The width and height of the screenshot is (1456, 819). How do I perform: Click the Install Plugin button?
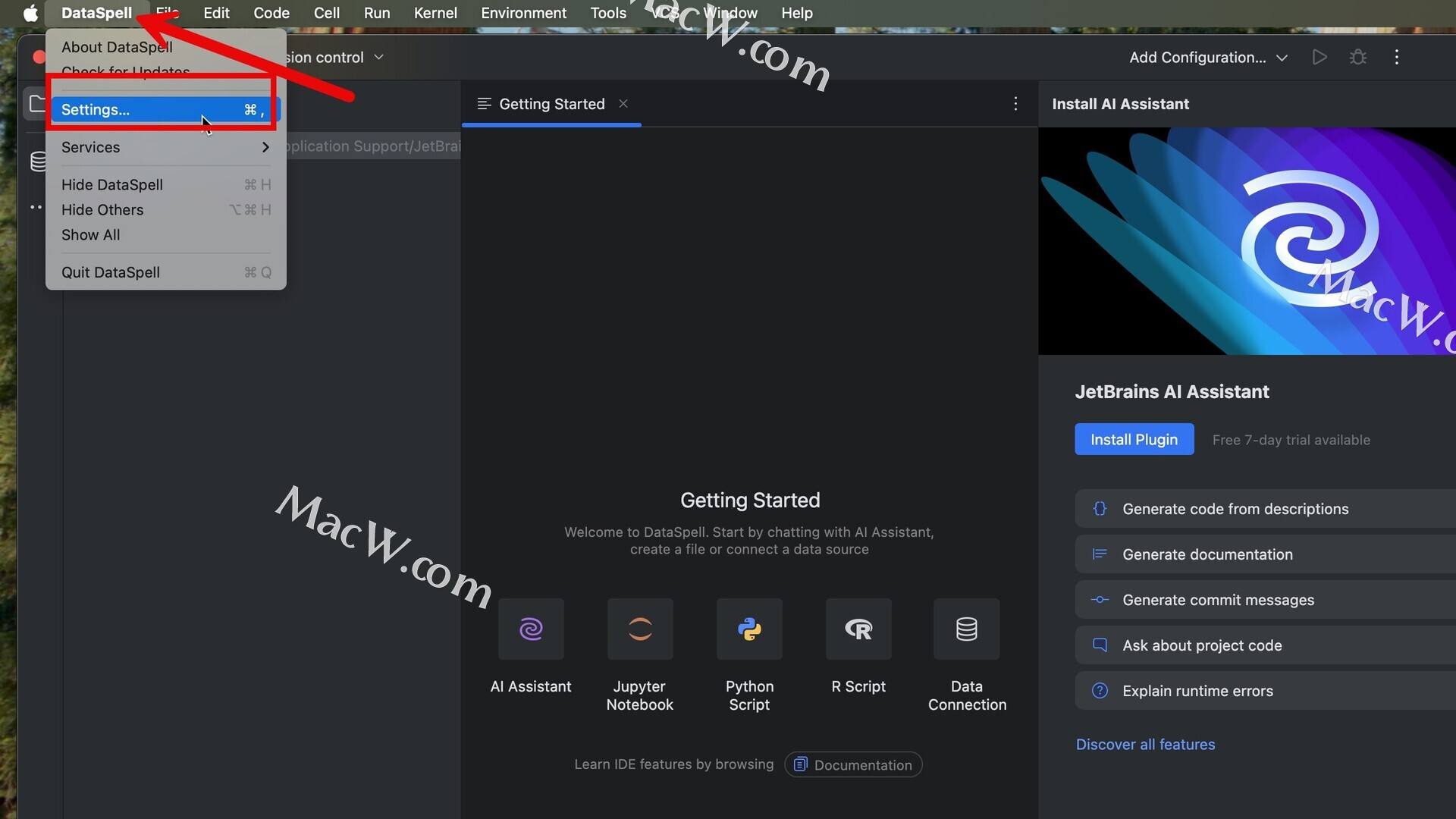(x=1134, y=439)
